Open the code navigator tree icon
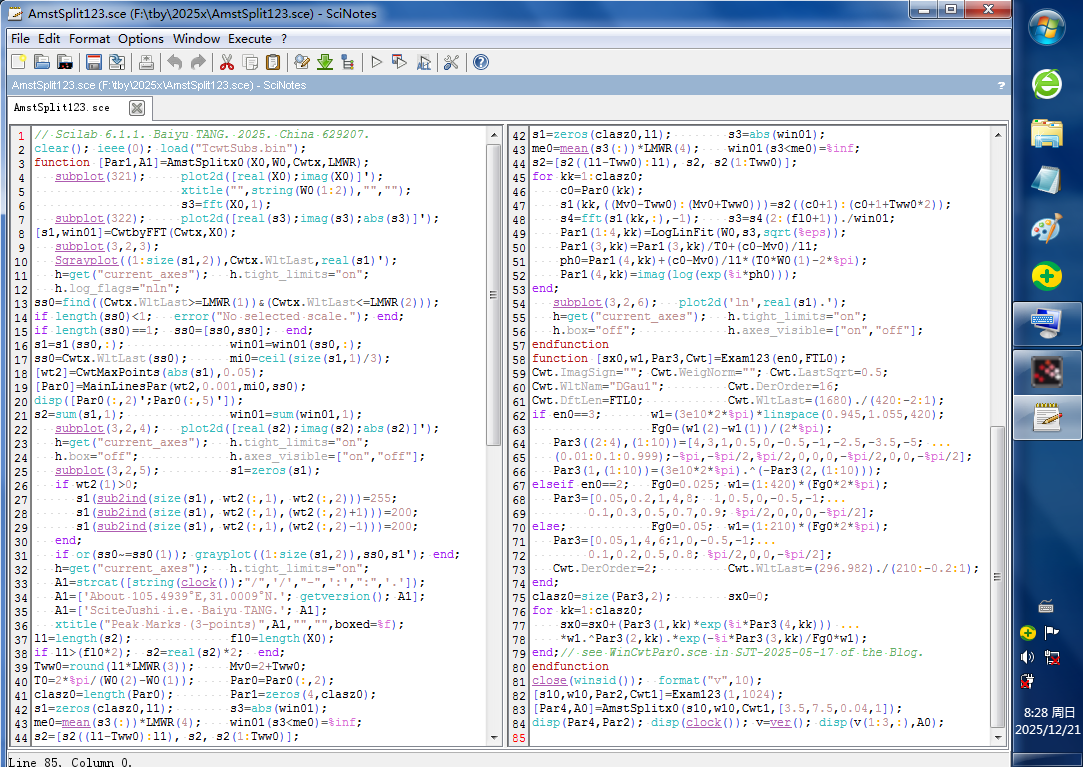Image resolution: width=1083 pixels, height=767 pixels. (347, 62)
